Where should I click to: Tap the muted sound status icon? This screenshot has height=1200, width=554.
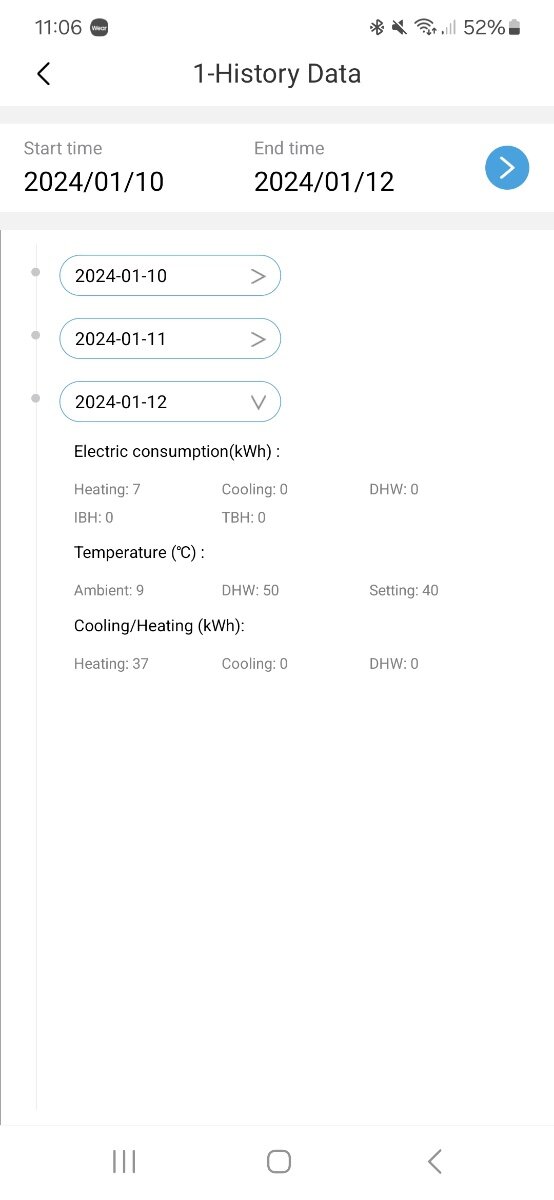[400, 27]
